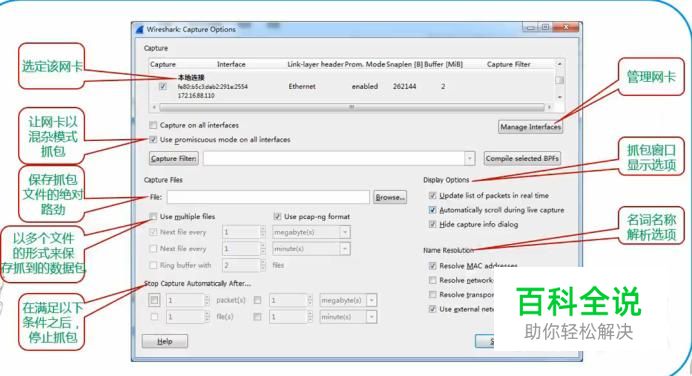The image size is (692, 376).
Task: Click the interface list scroll-down arrow
Action: coord(559,97)
